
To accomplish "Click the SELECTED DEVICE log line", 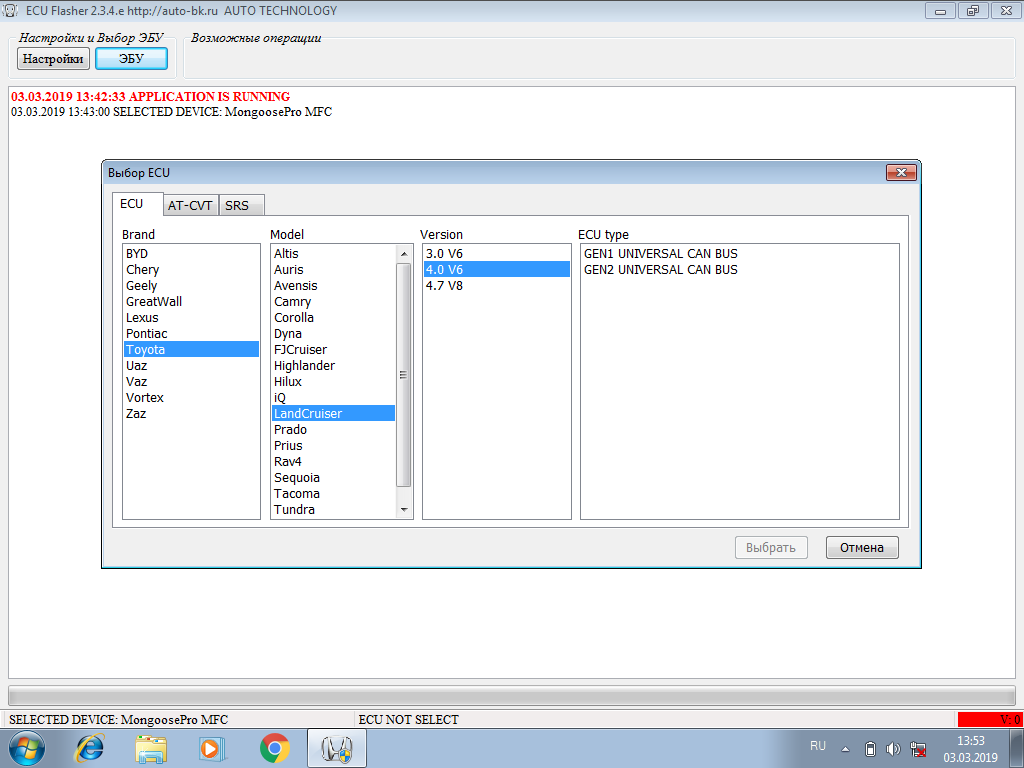I will point(171,112).
